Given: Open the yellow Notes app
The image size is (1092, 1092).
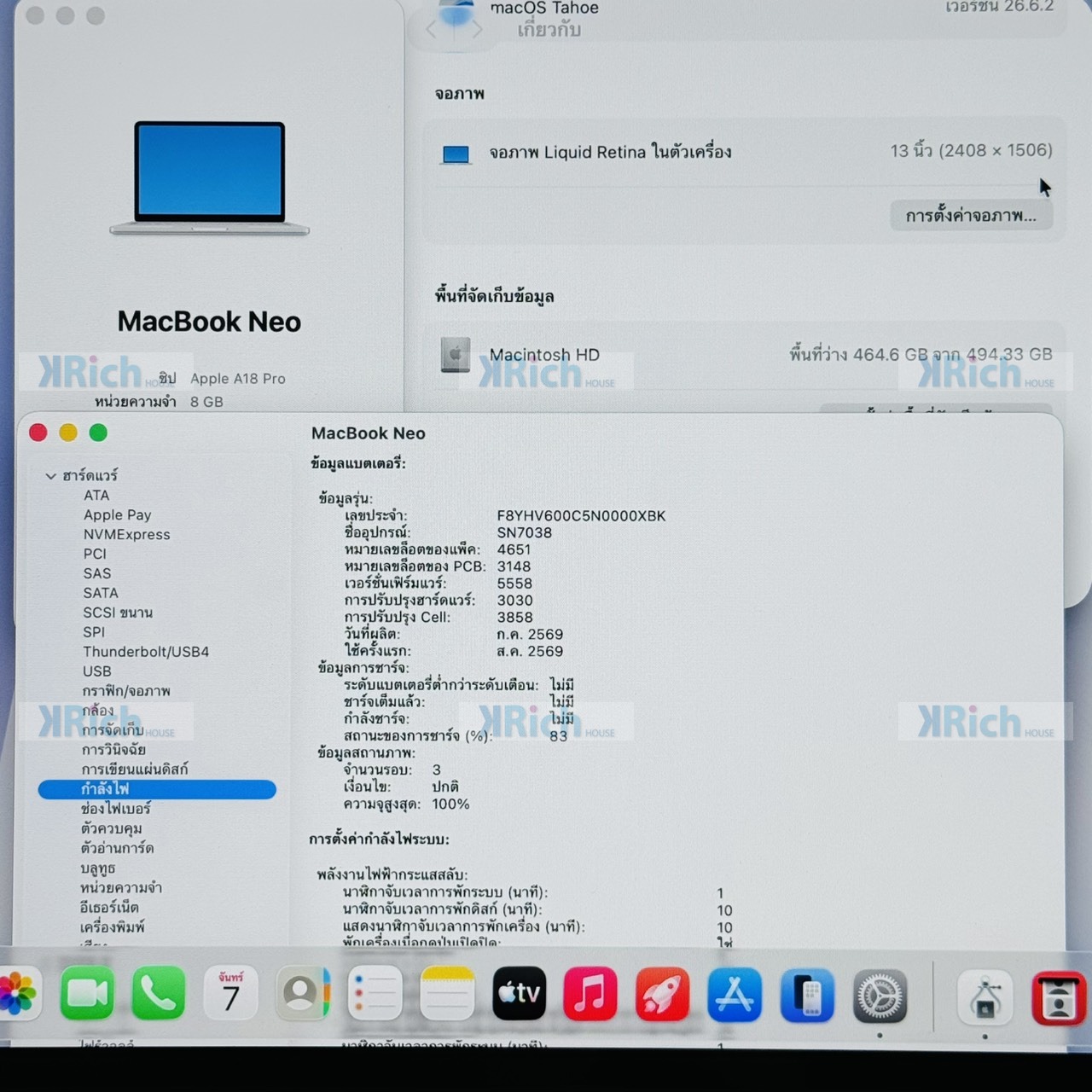Looking at the screenshot, I should [x=446, y=993].
